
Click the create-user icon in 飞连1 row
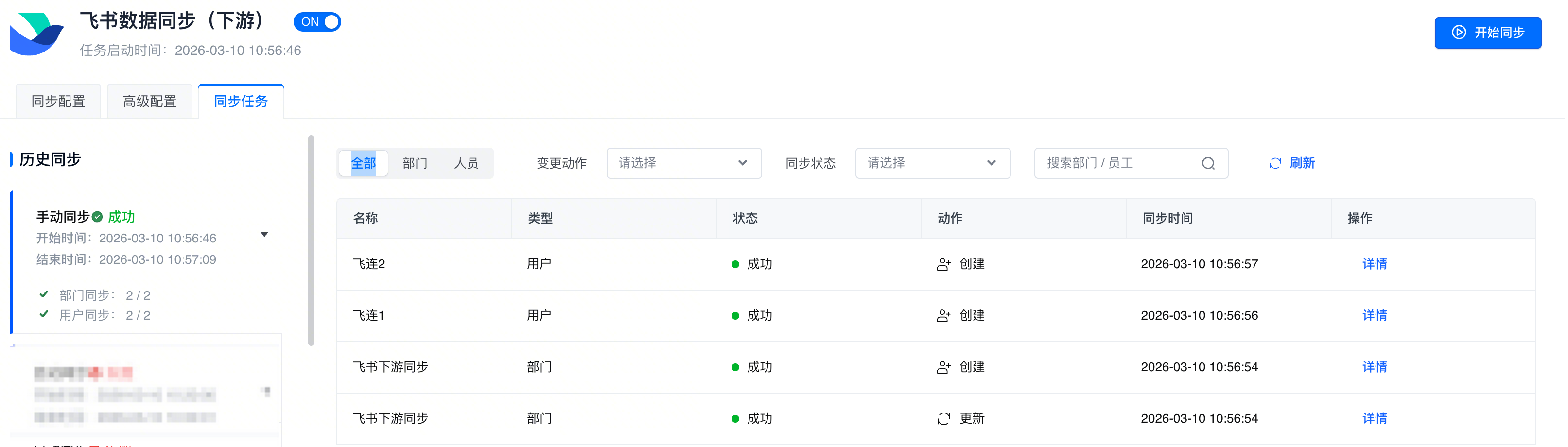click(943, 316)
